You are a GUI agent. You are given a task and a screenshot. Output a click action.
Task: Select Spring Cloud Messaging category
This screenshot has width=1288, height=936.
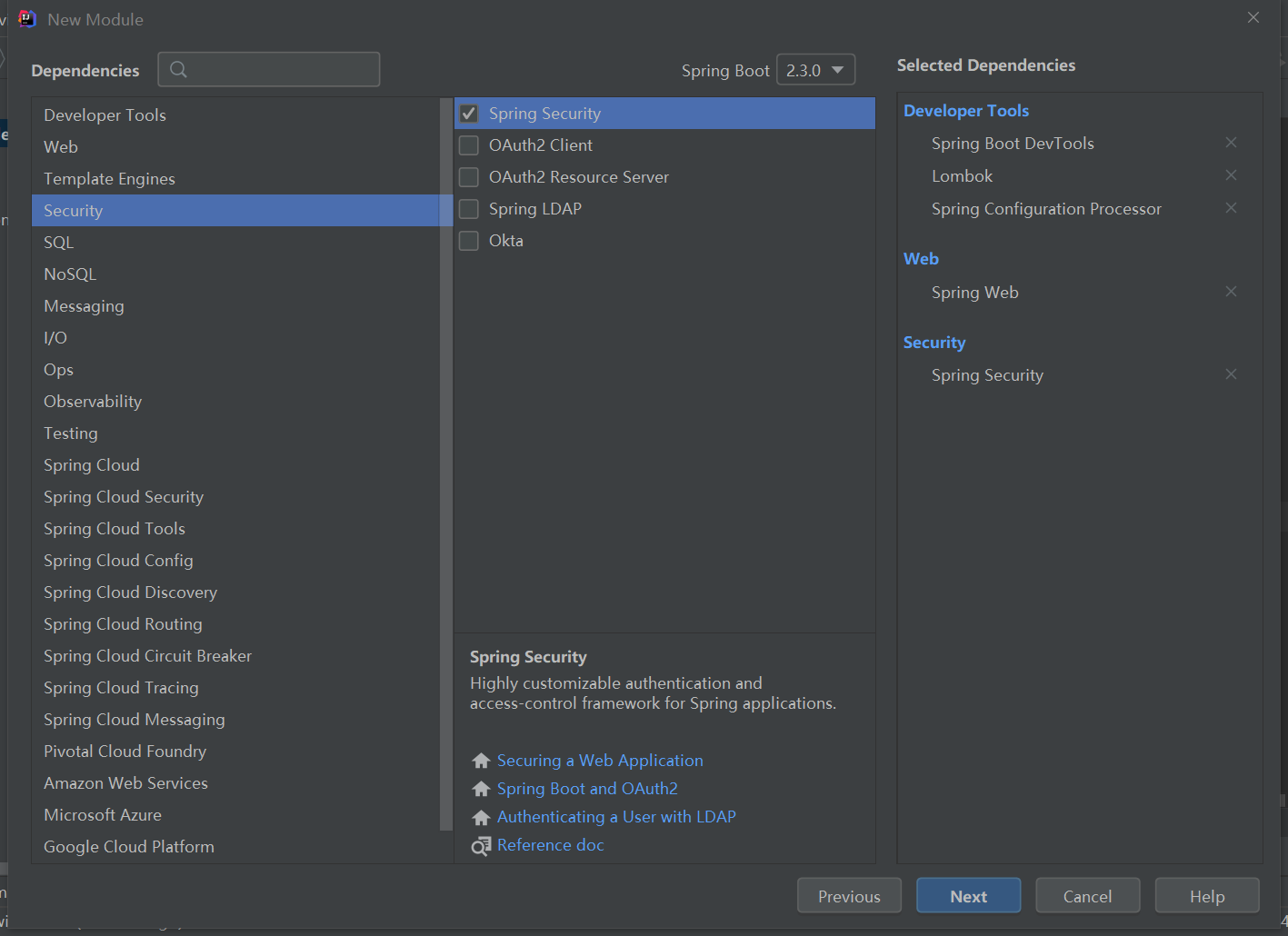235,720
